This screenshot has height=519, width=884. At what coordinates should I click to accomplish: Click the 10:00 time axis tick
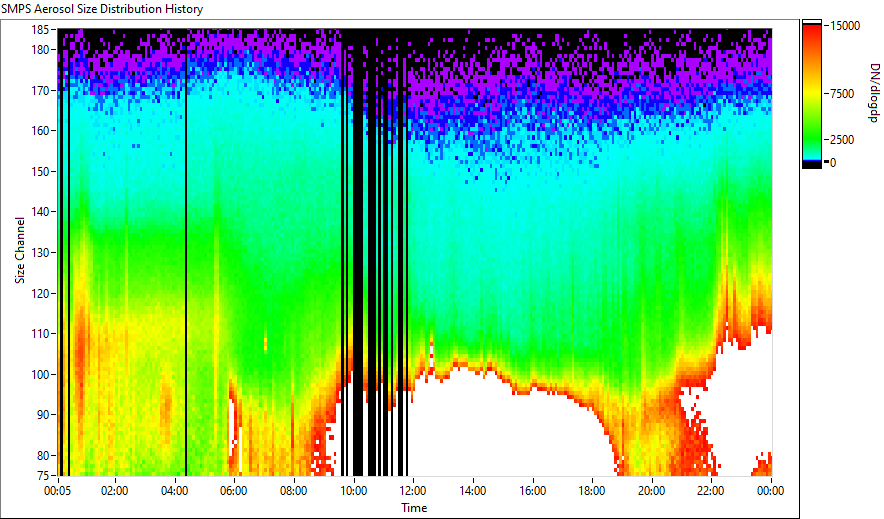point(353,491)
